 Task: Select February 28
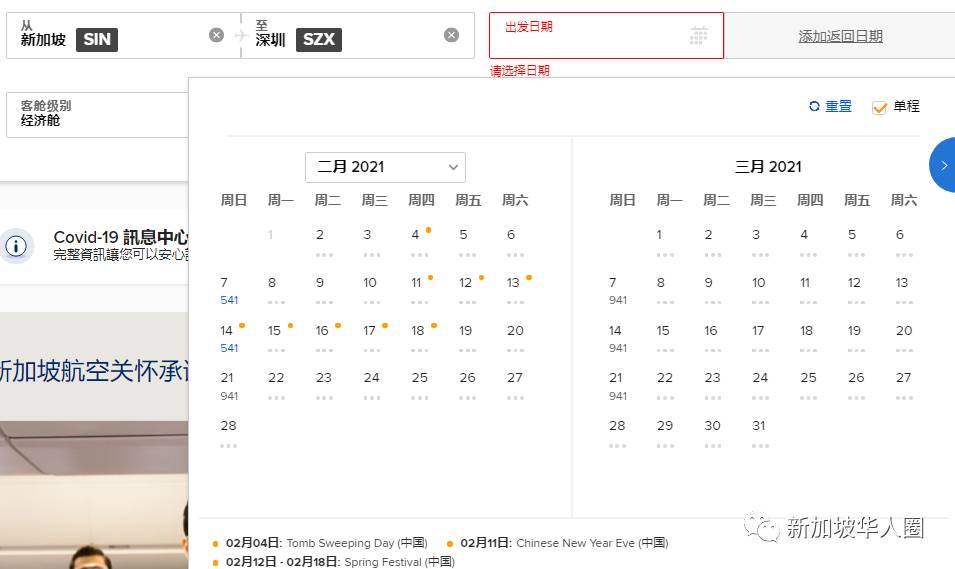(x=229, y=434)
